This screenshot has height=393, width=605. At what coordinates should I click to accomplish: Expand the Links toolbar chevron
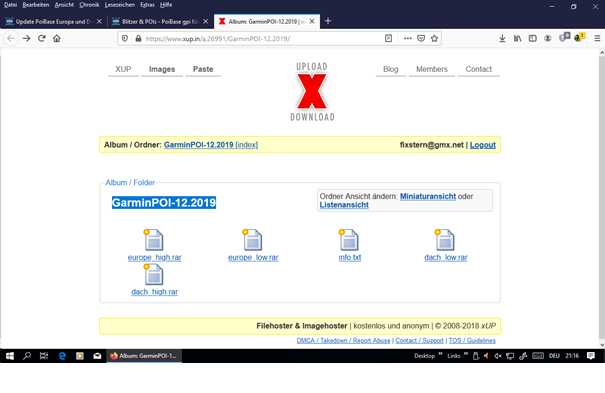466,354
